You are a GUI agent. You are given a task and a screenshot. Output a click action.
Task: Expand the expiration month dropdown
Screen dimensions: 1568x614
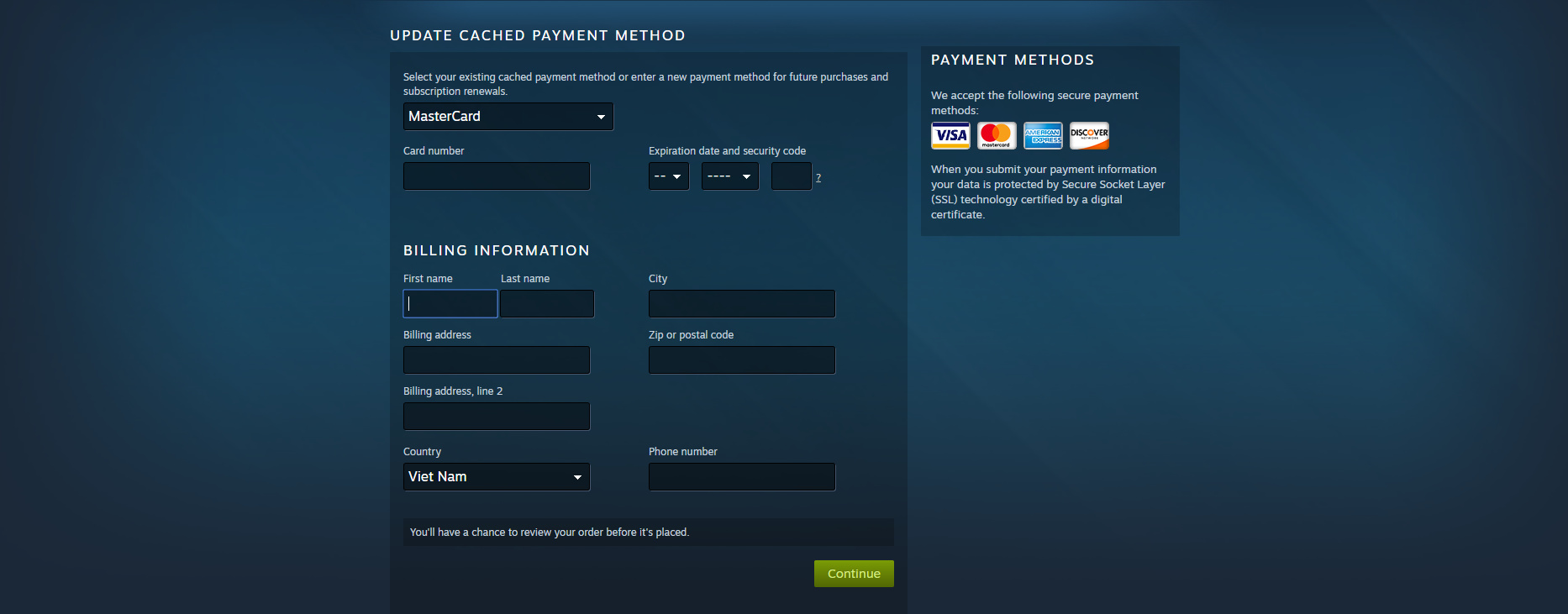669,176
